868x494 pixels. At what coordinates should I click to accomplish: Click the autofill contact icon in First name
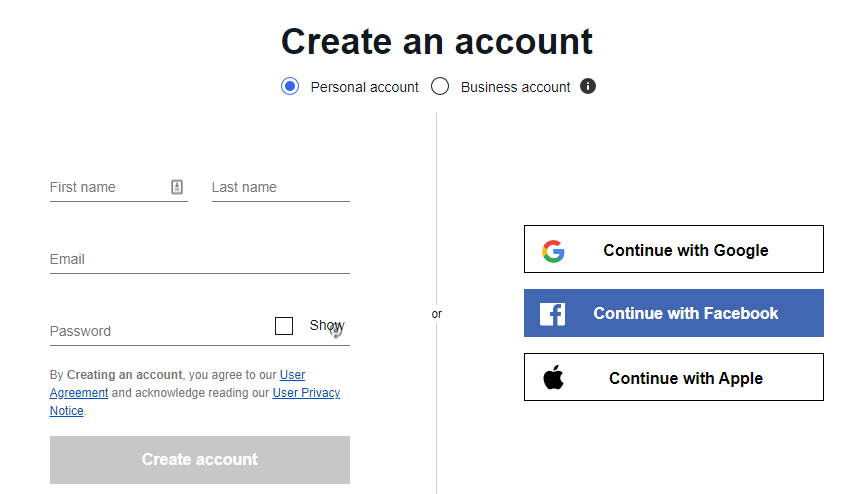click(177, 187)
